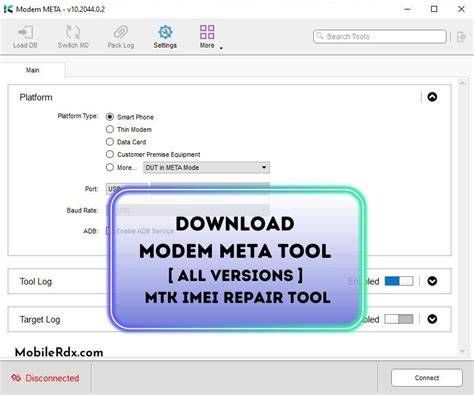Screen dimensions: 474x395
Task: Toggle the Target Log enabled switch
Action: pyautogui.click(x=399, y=319)
